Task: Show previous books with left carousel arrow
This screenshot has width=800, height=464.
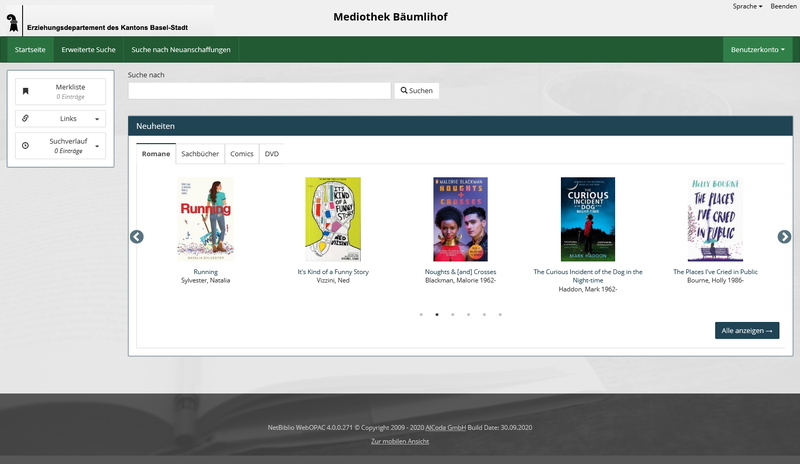Action: click(x=137, y=237)
